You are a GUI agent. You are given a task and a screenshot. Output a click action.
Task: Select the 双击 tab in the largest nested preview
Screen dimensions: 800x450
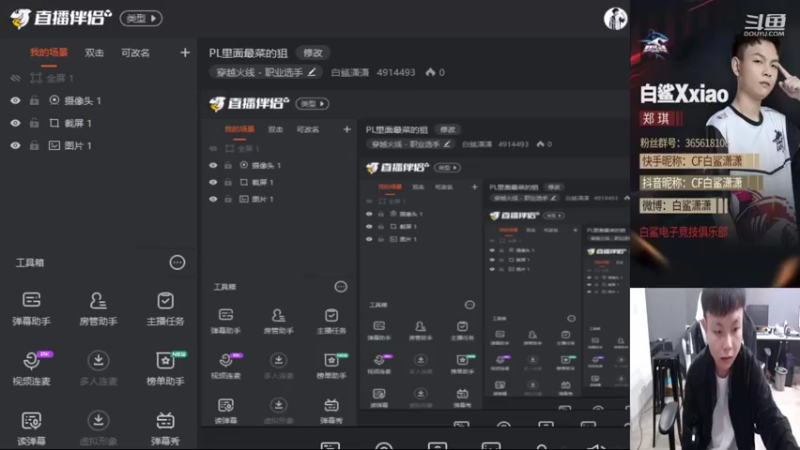pos(276,129)
